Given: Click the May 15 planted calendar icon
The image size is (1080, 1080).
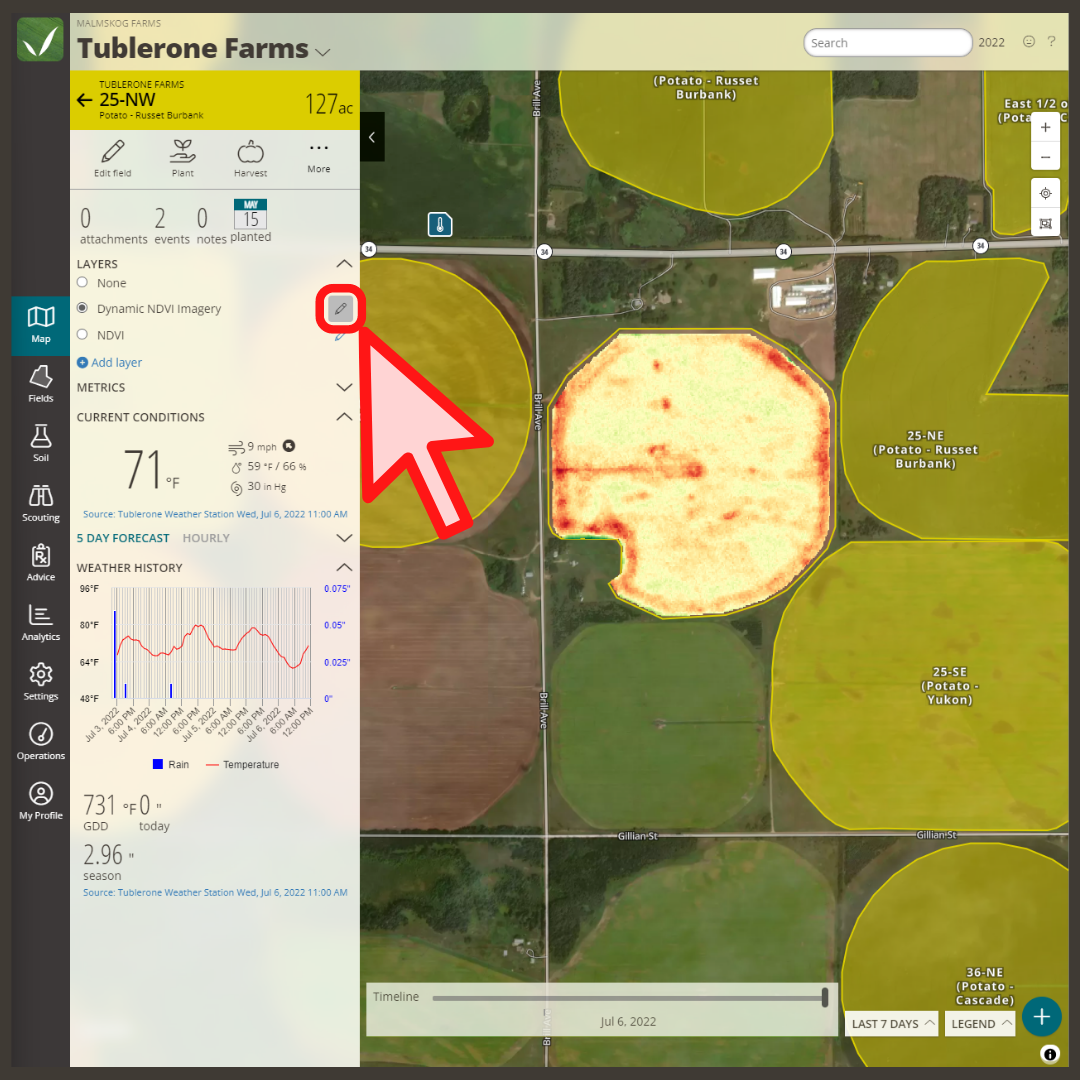Looking at the screenshot, I should 250,214.
